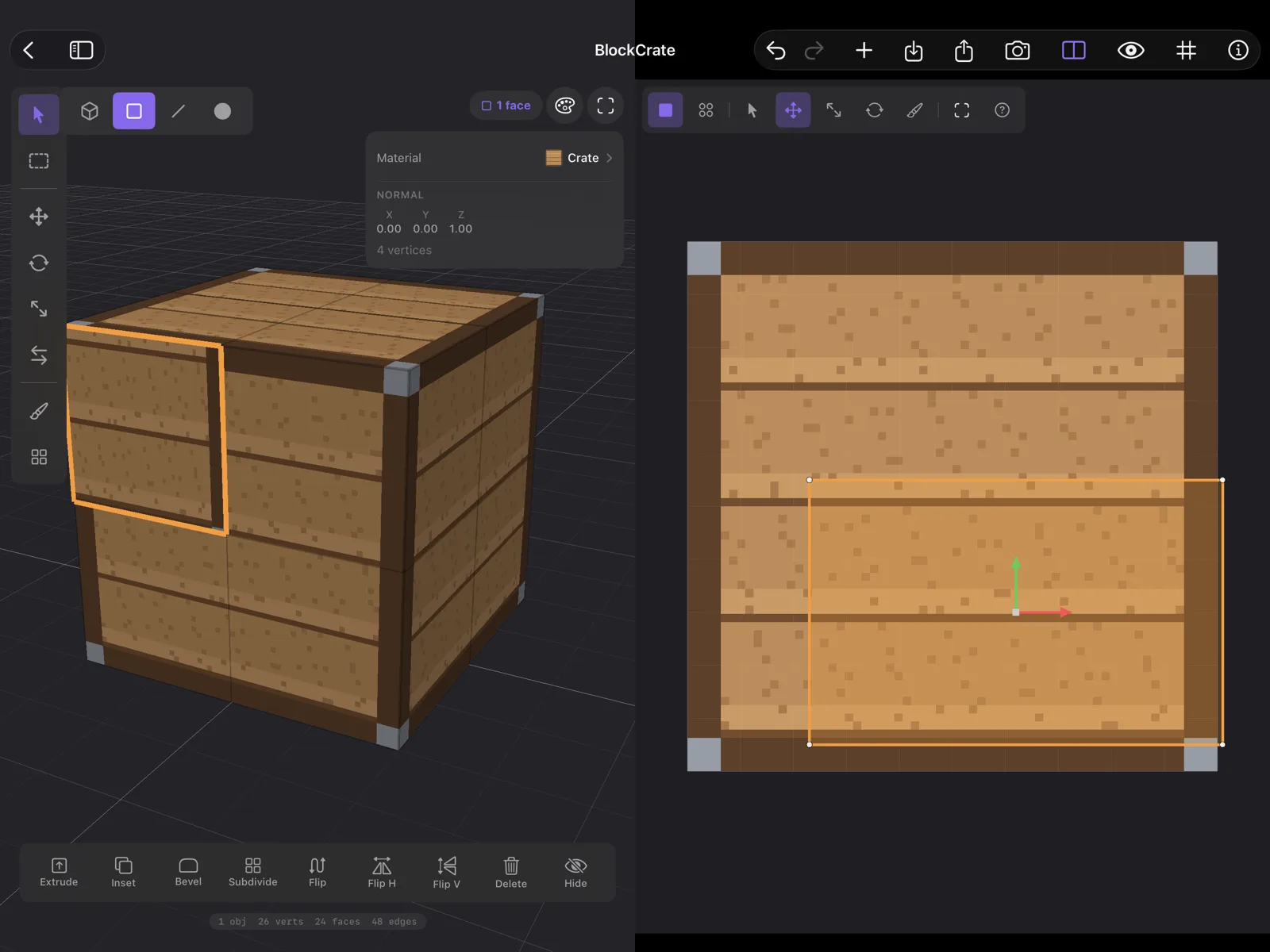Open the share/export menu
The image size is (1270, 952).
(x=964, y=51)
